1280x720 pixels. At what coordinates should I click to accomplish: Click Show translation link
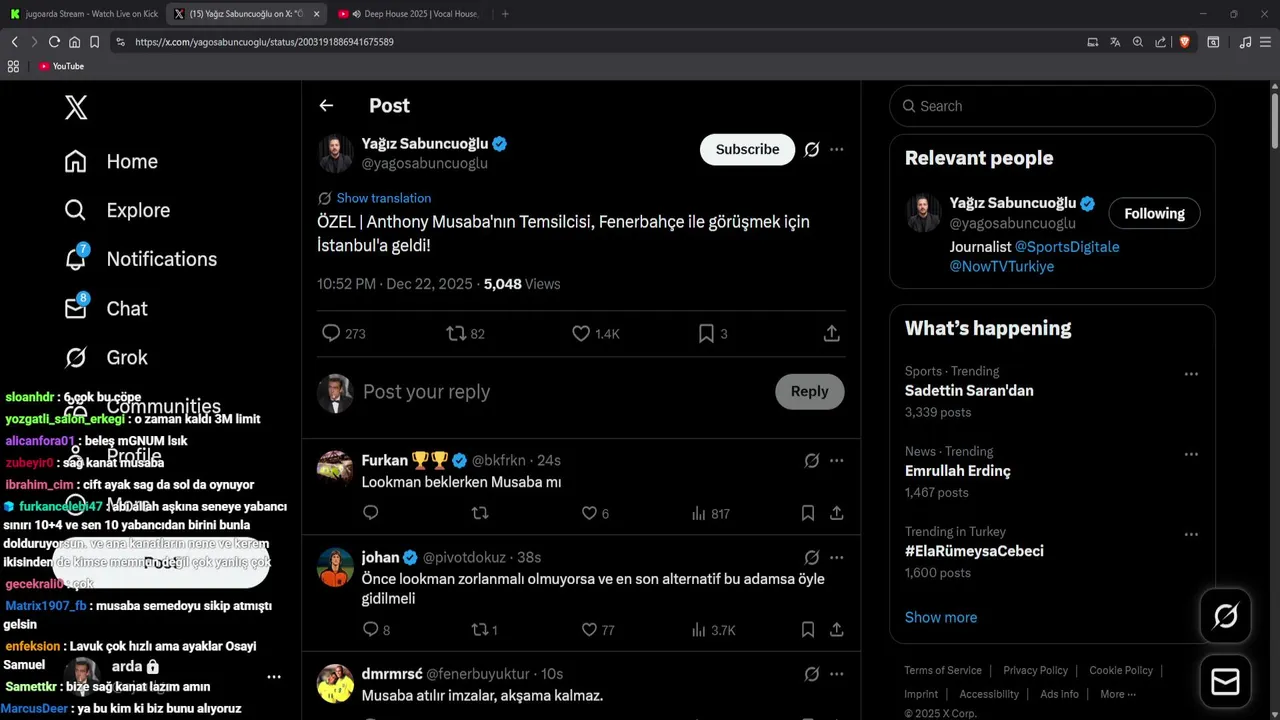tap(384, 198)
